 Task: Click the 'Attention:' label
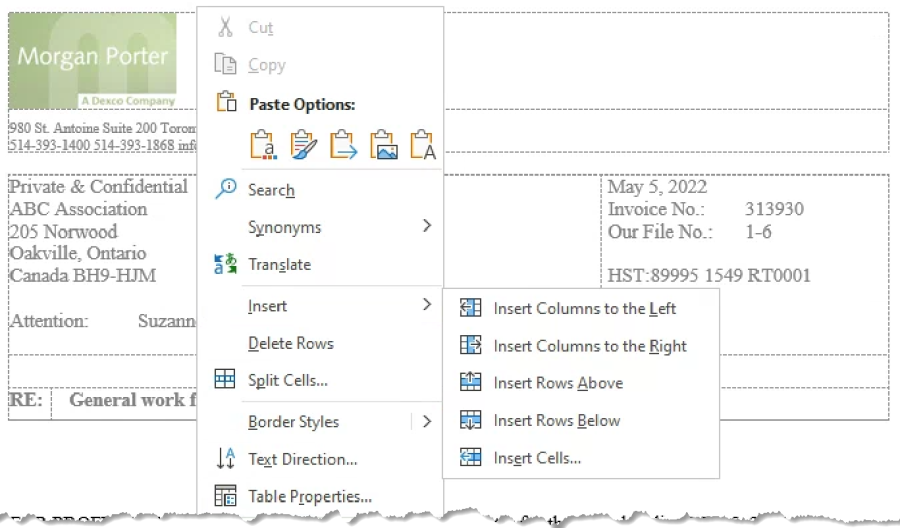[49, 320]
